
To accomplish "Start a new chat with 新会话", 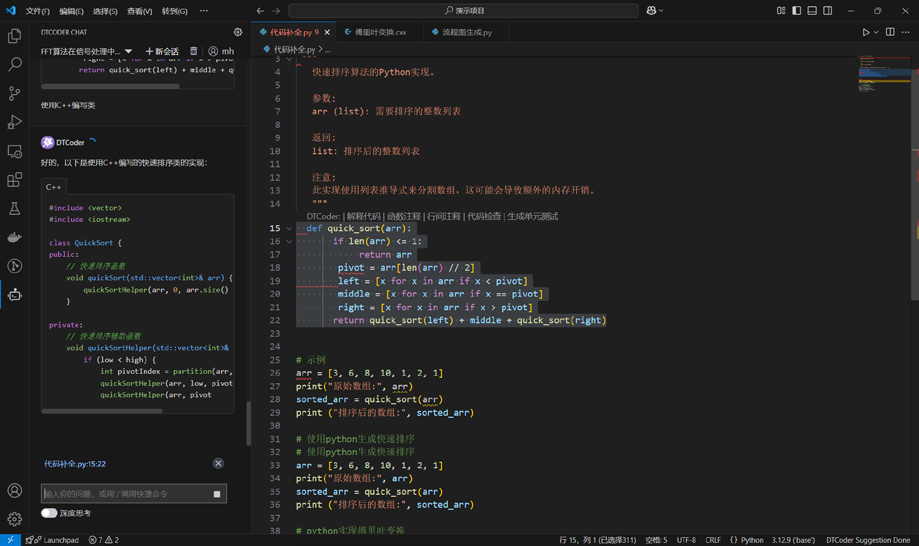I will pos(162,51).
